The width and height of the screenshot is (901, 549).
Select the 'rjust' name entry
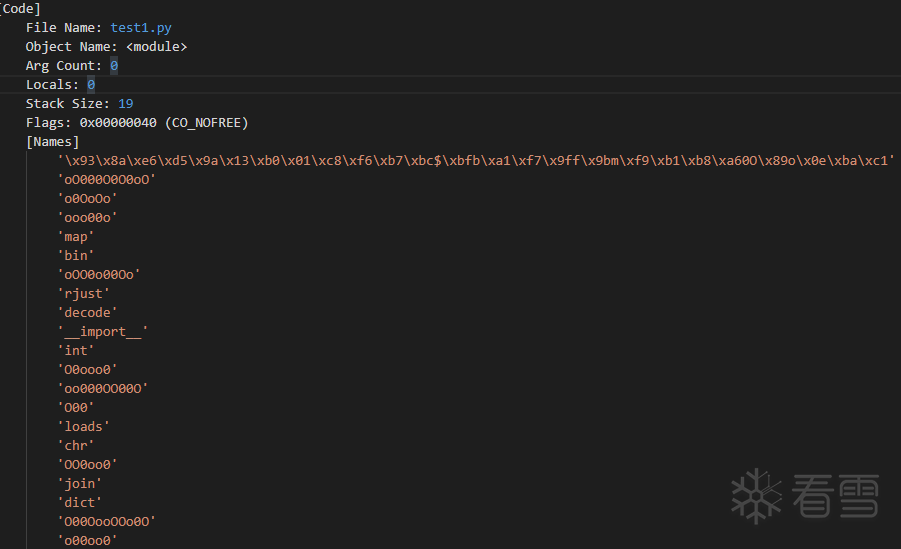coord(84,294)
